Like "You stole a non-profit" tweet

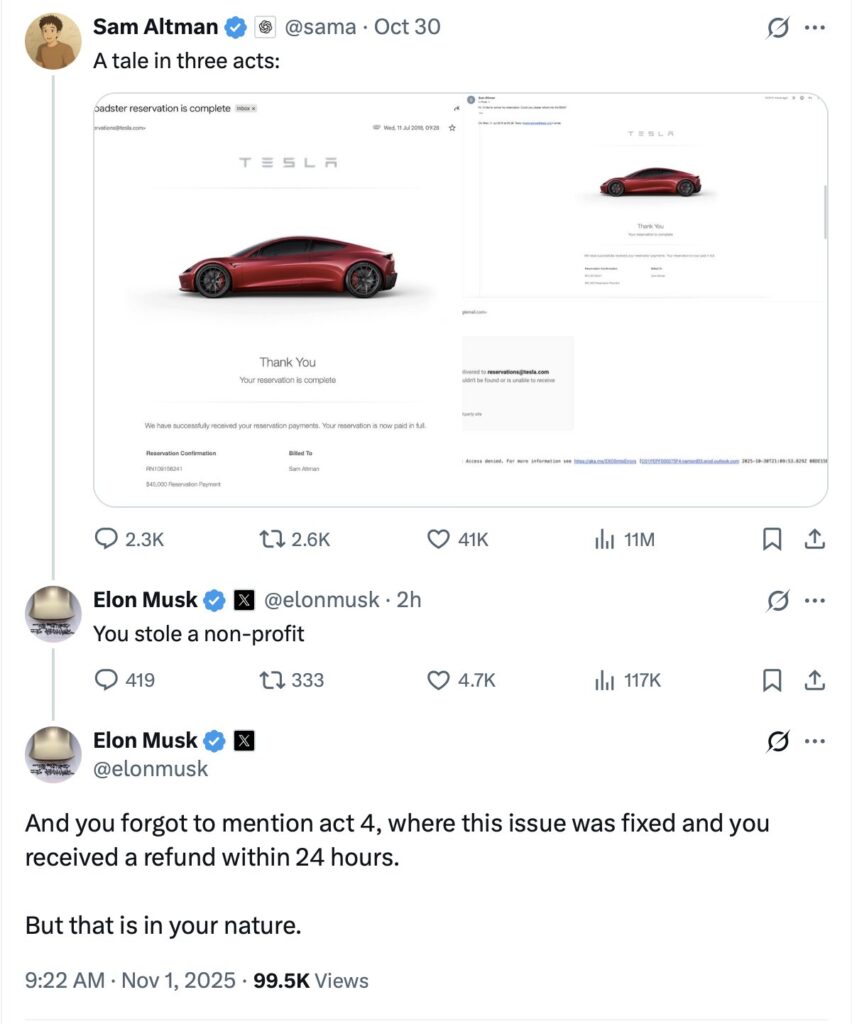click(438, 680)
